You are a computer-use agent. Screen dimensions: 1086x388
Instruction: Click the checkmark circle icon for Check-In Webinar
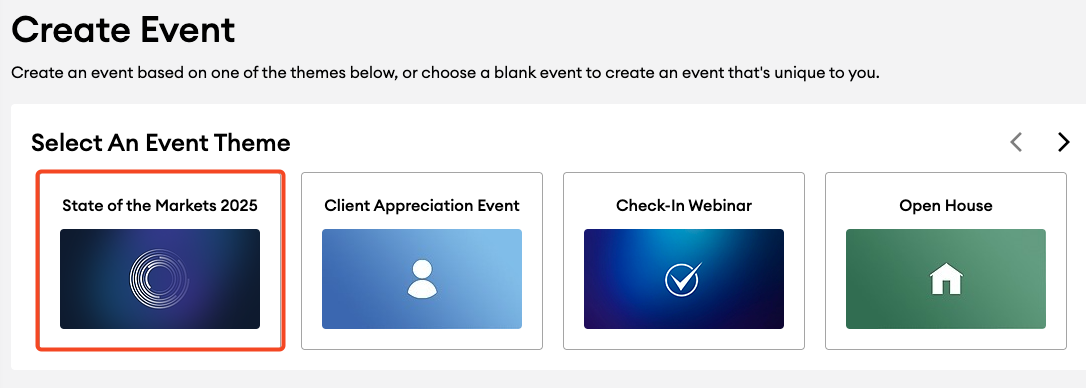tap(684, 279)
